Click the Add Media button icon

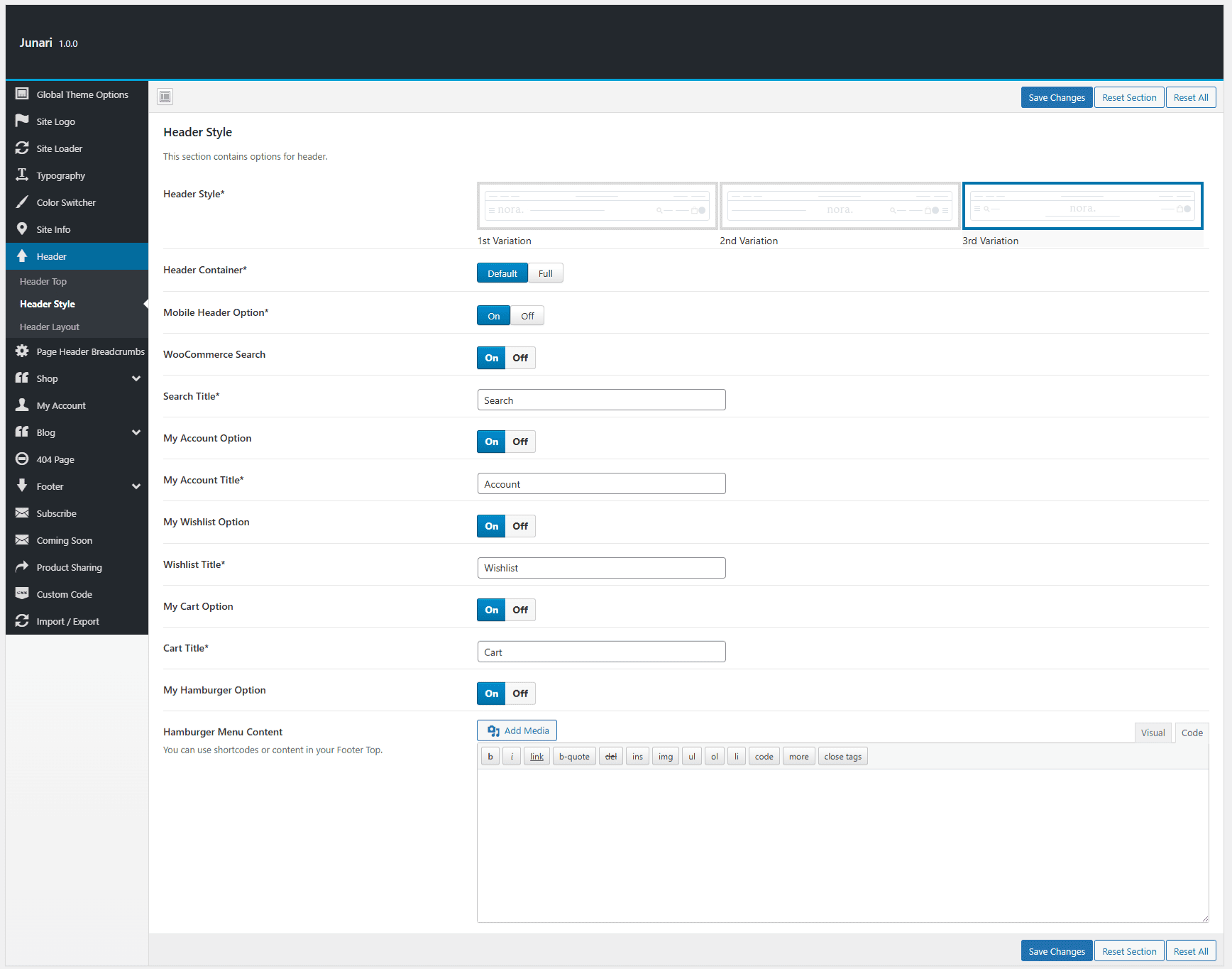(x=493, y=730)
